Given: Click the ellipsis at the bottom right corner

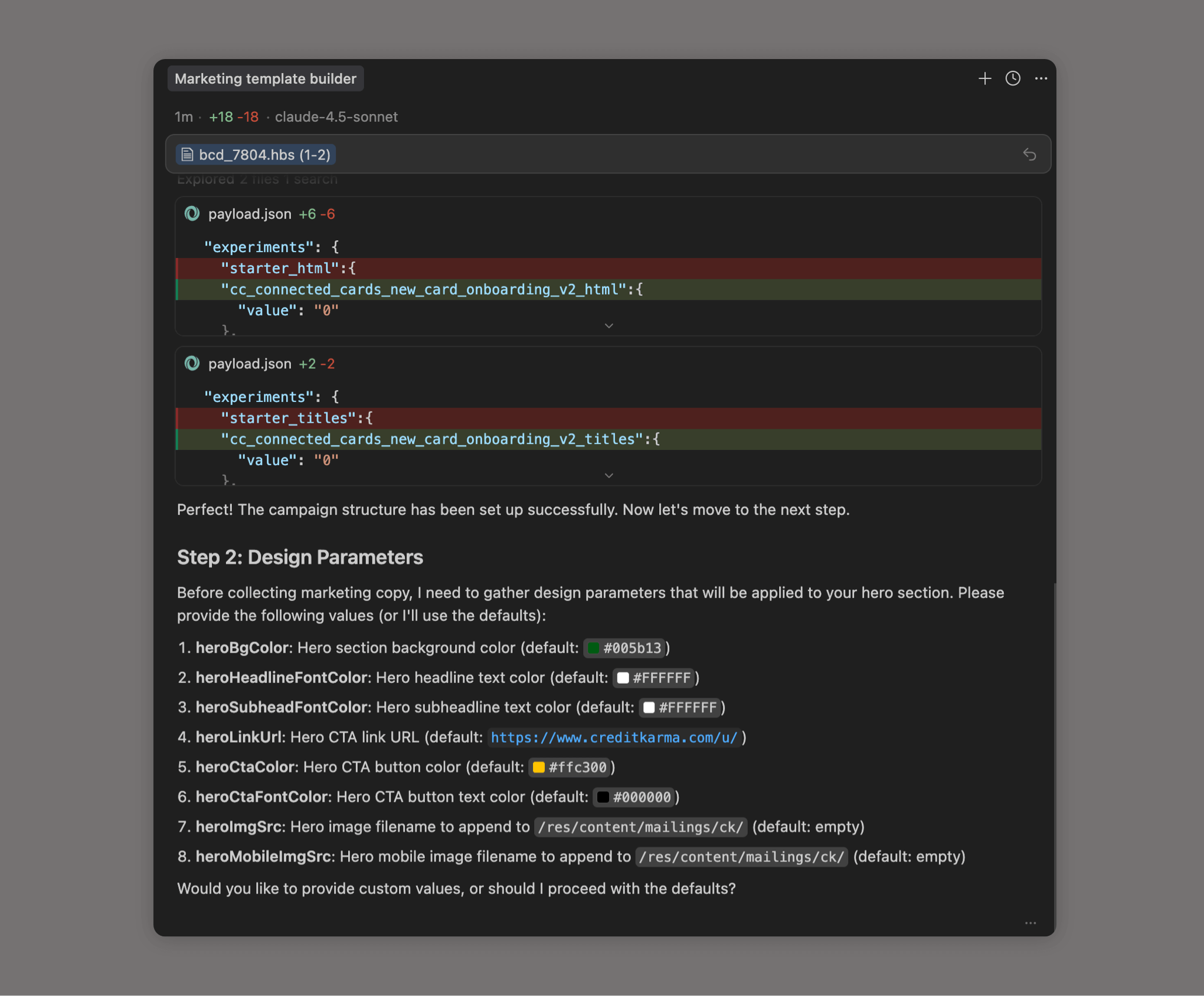Looking at the screenshot, I should point(1030,923).
